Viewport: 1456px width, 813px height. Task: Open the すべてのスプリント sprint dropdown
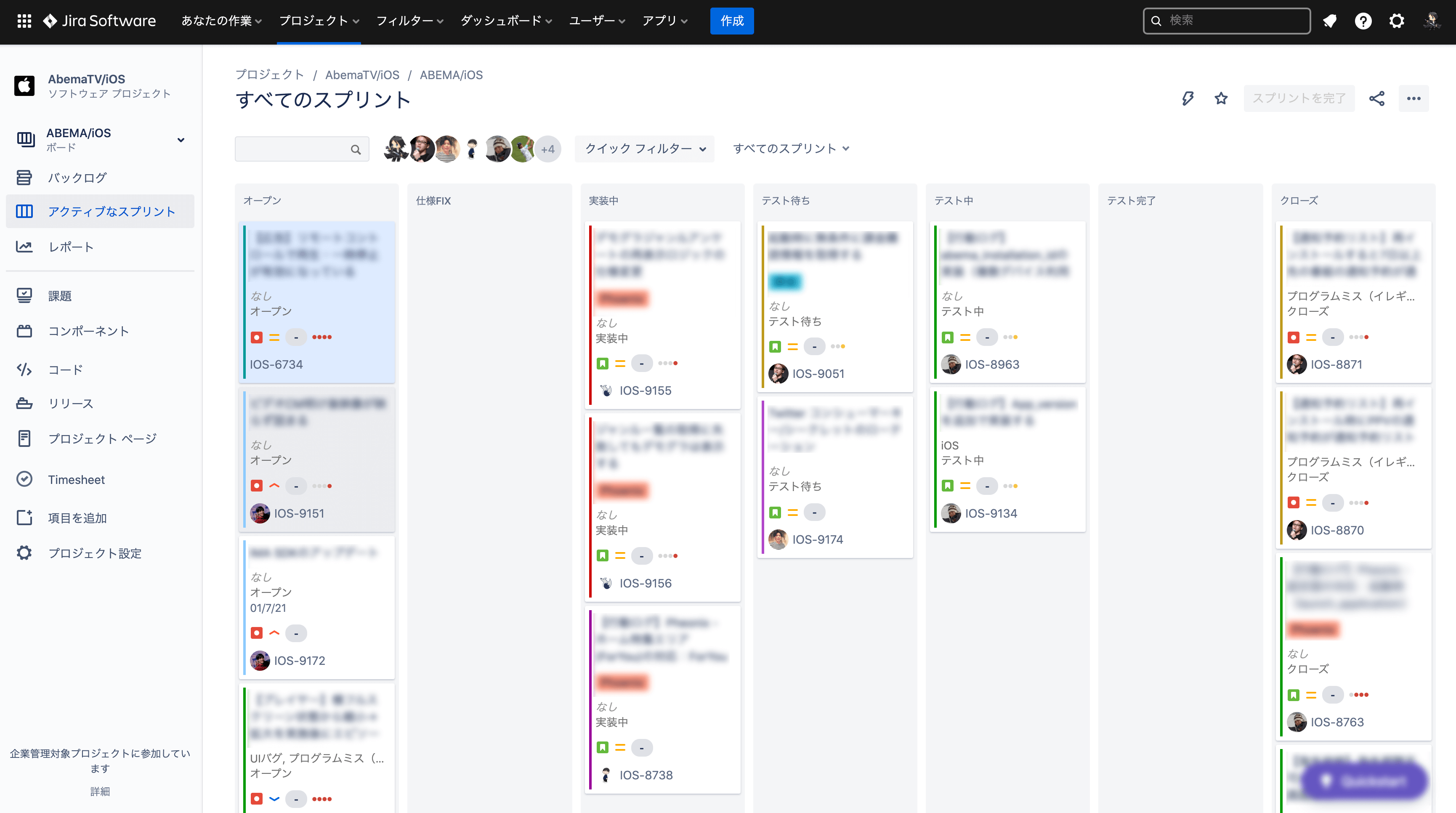click(x=791, y=149)
